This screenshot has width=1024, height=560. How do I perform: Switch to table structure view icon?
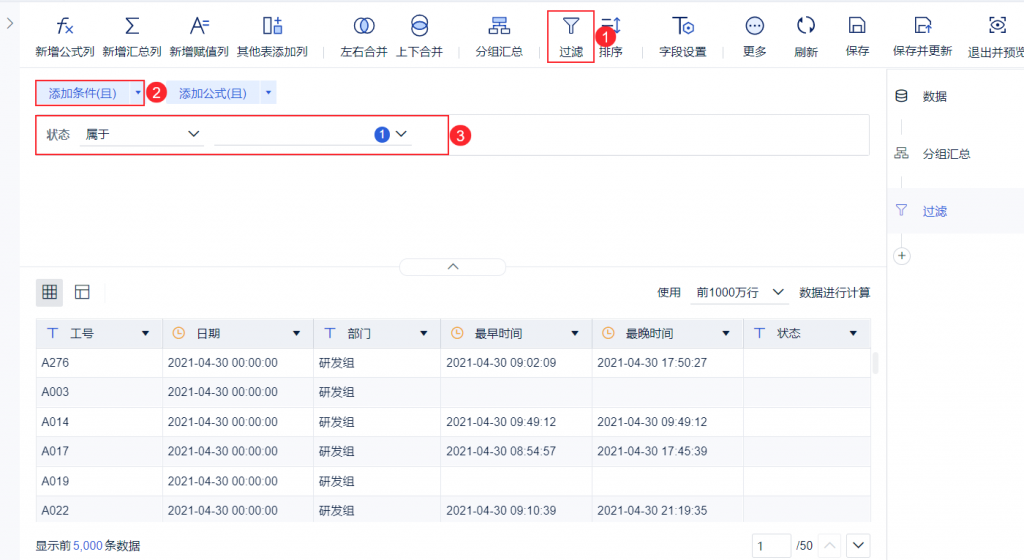[x=82, y=292]
